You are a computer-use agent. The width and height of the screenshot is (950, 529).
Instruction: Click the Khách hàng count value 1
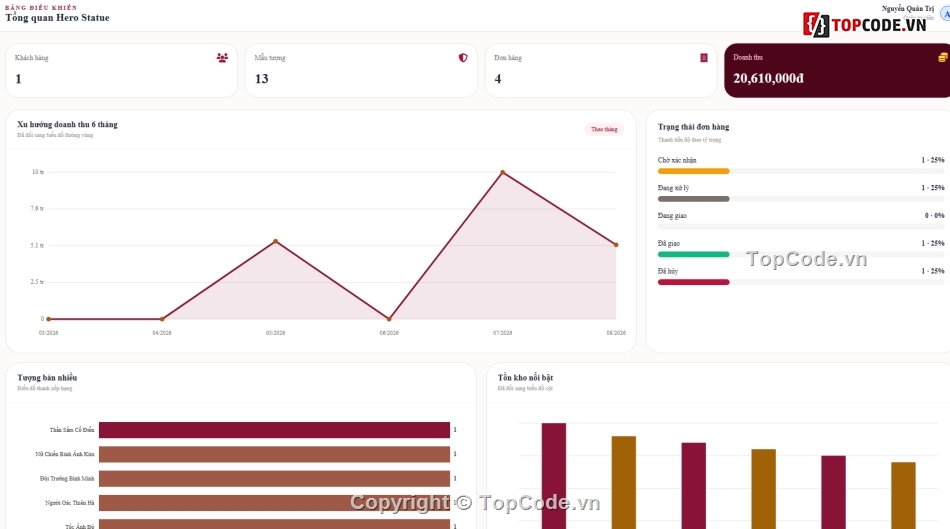(18, 79)
